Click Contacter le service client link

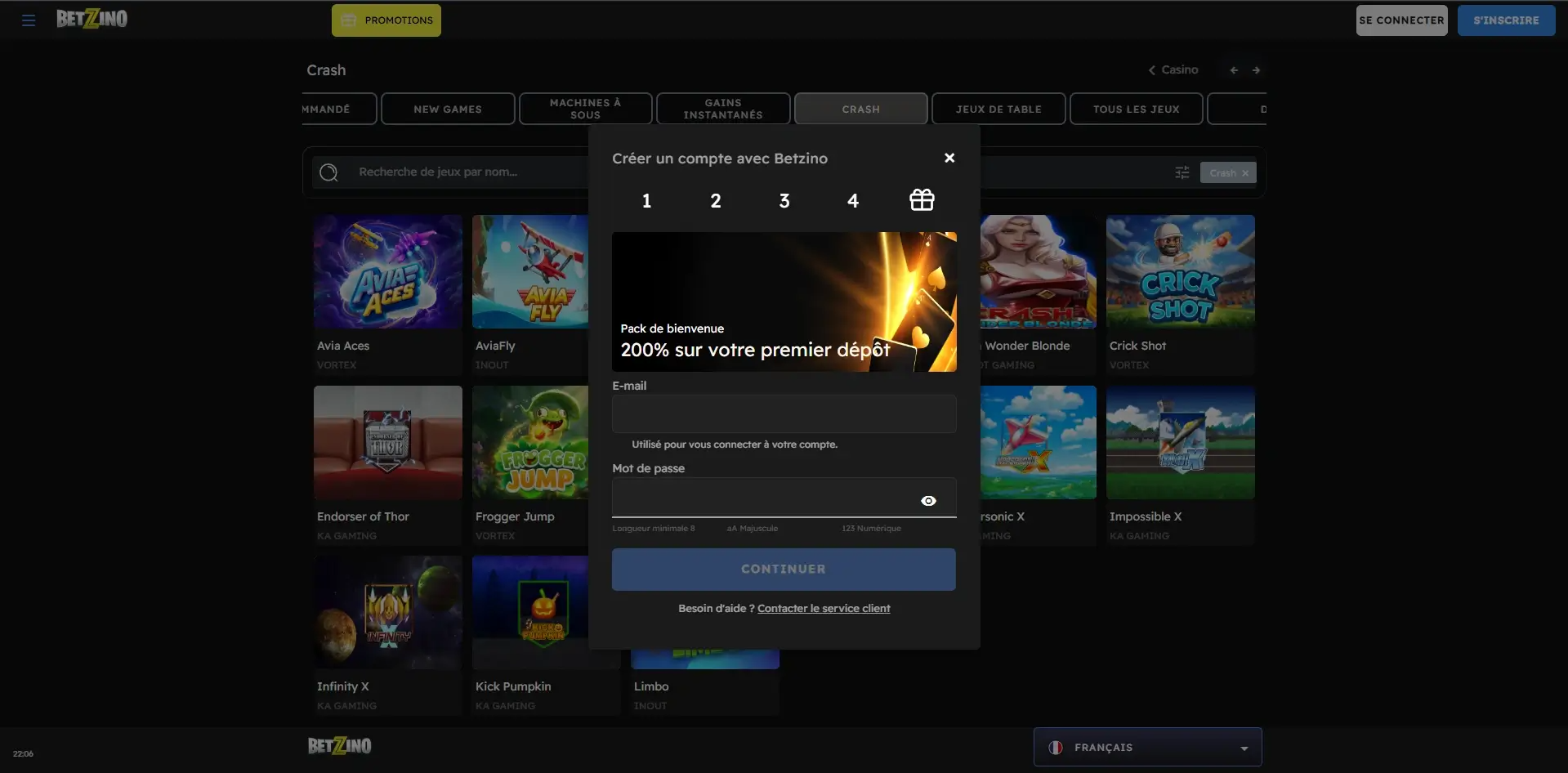click(x=824, y=609)
